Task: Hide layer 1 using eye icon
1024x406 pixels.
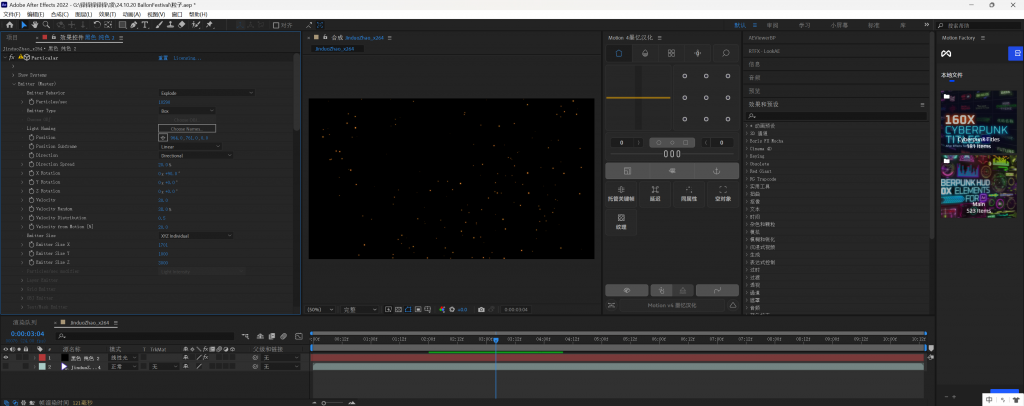Action: [x=5, y=357]
